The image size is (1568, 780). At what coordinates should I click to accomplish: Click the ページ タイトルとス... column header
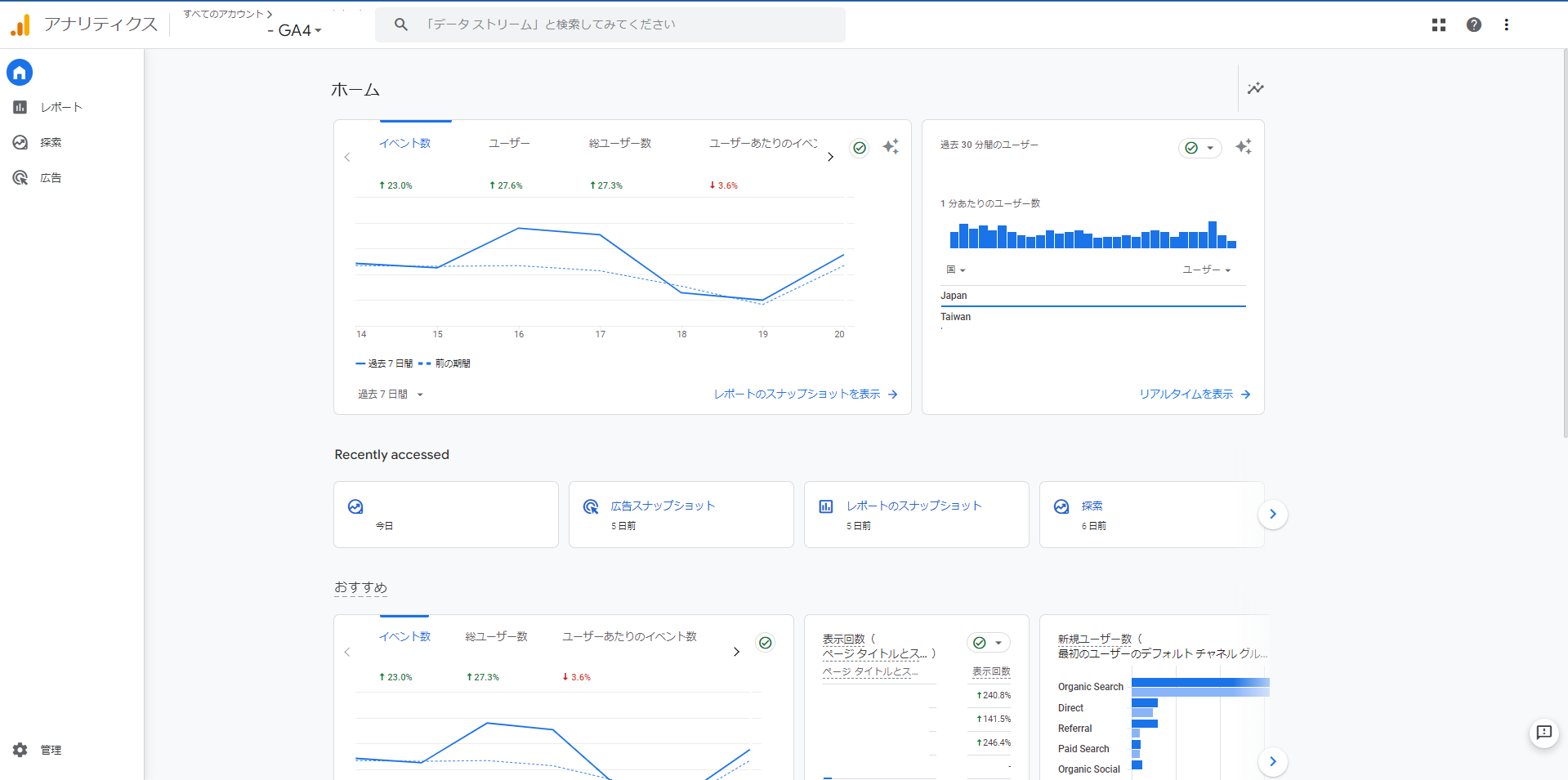(x=870, y=672)
